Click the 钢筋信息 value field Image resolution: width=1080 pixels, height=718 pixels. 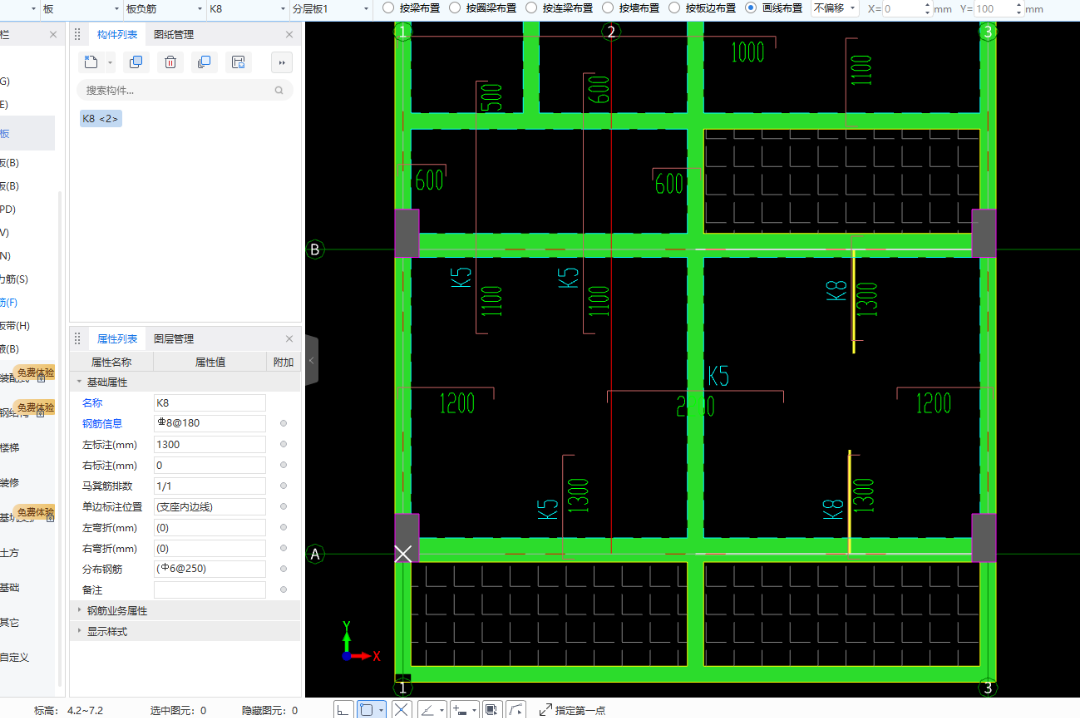209,423
